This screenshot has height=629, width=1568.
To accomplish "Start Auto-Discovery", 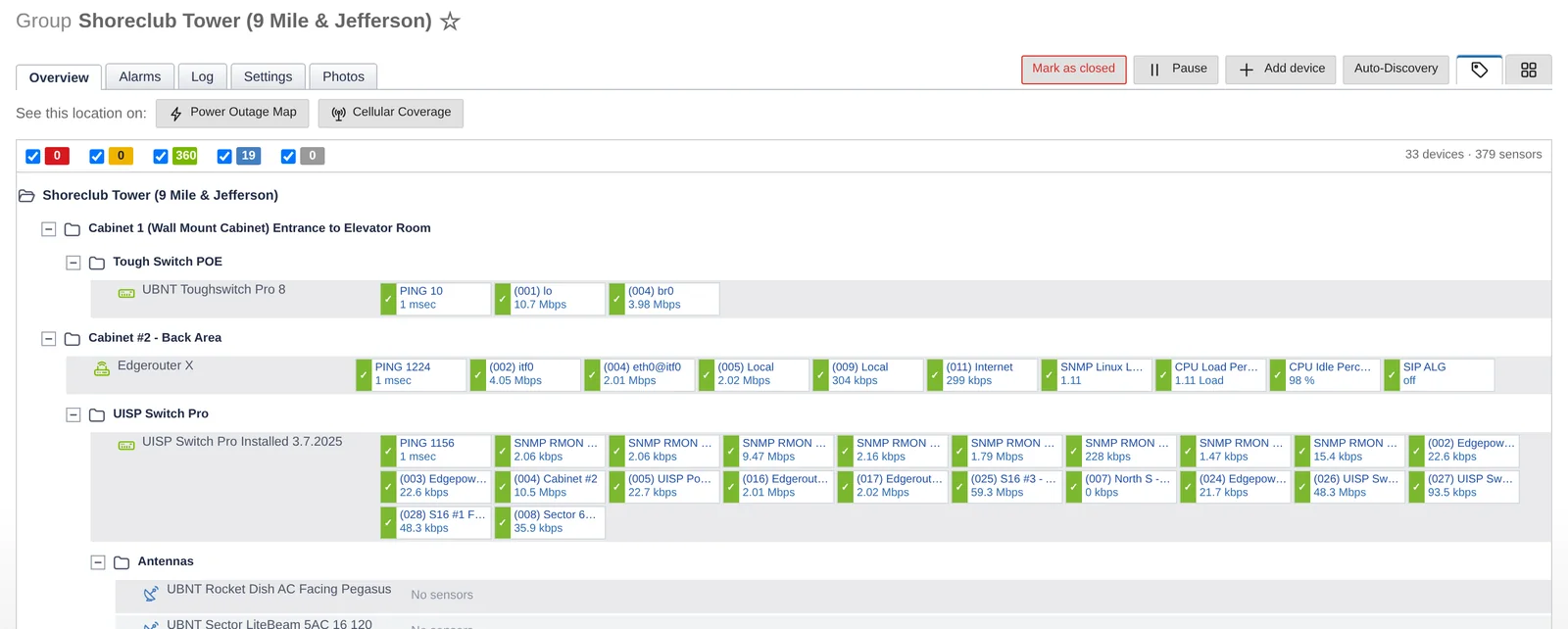I will 1396,69.
